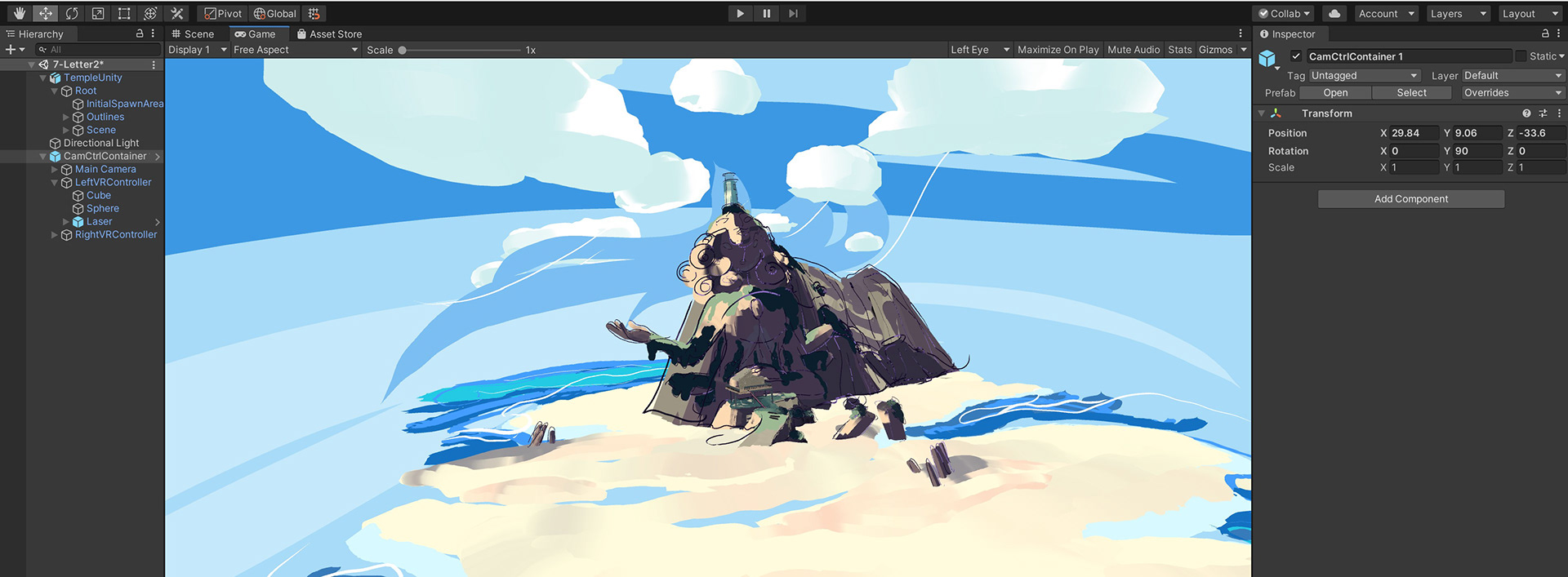Expand the Scene child object
The image size is (1568, 577).
tap(66, 130)
